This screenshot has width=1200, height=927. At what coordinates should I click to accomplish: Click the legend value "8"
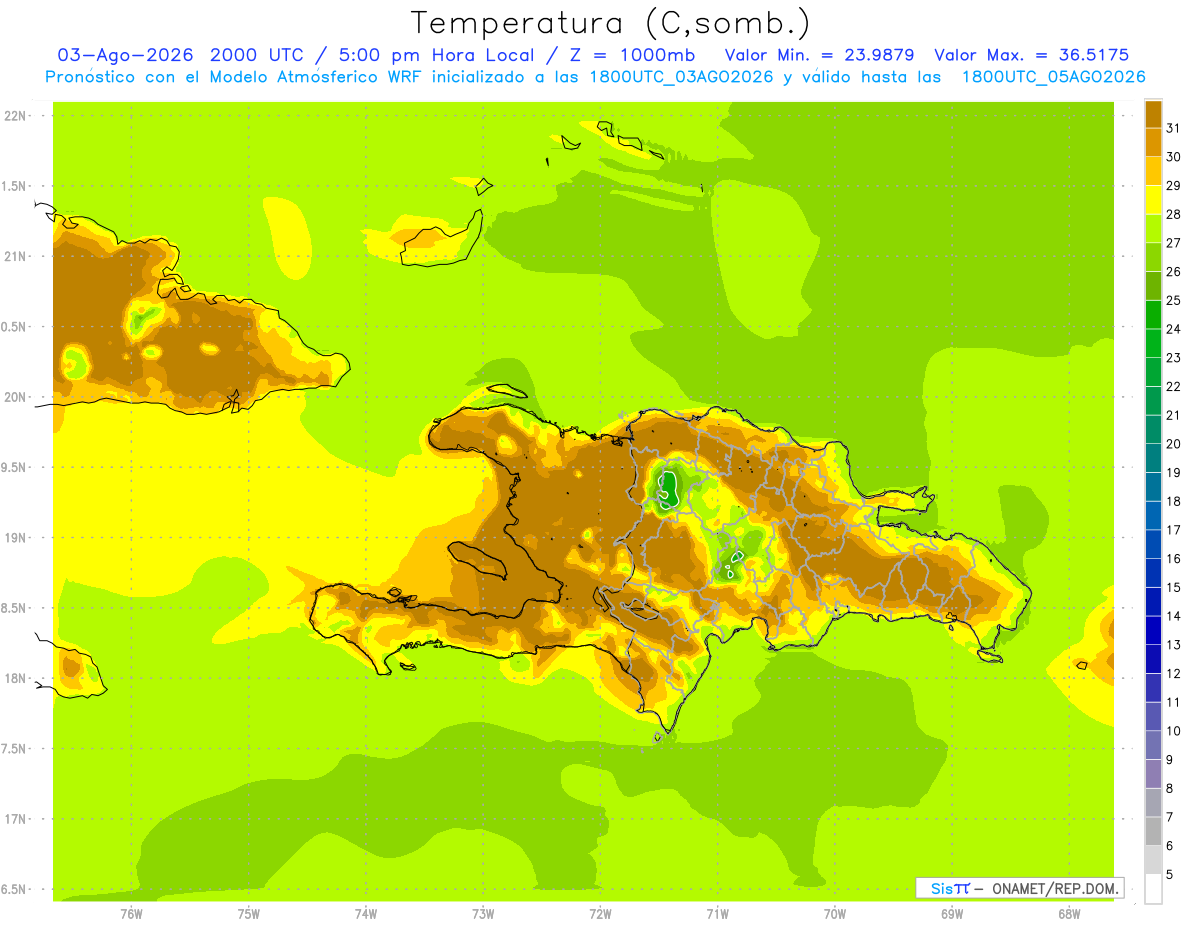click(x=1170, y=788)
